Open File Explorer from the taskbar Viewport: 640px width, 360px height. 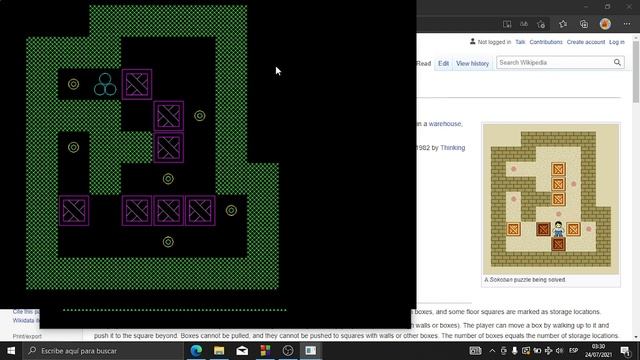[219, 351]
